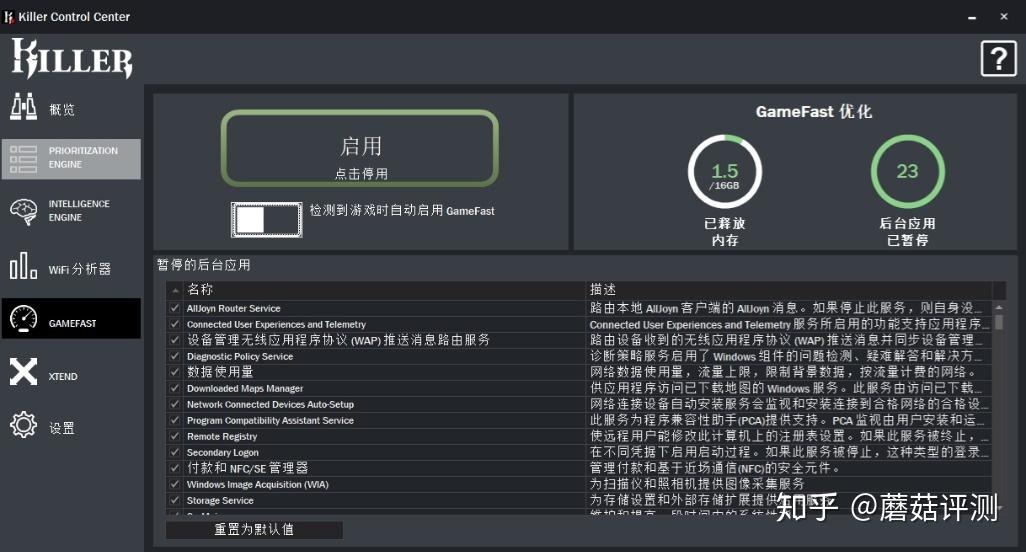
Task: Select Windows Image Acquisition description text
Action: [x=697, y=484]
